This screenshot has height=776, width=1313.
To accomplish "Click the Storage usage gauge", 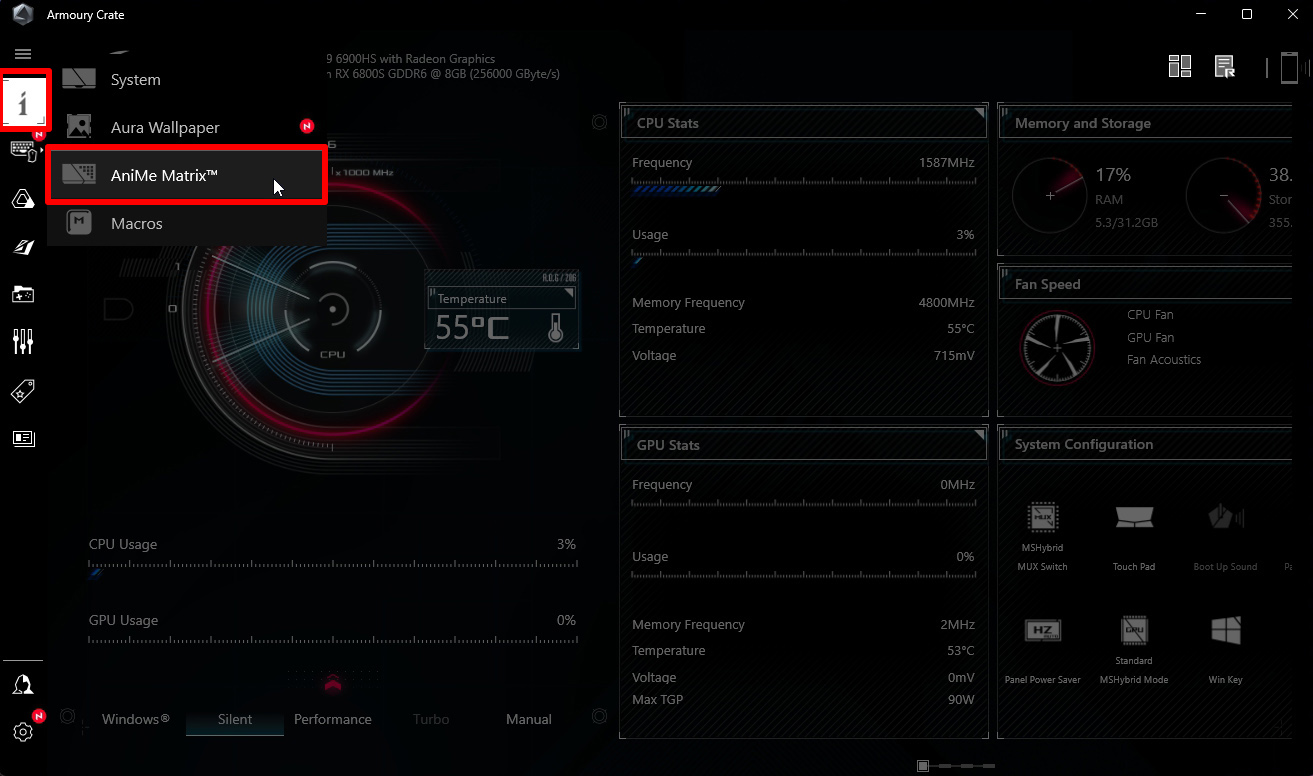I will click(x=1223, y=196).
